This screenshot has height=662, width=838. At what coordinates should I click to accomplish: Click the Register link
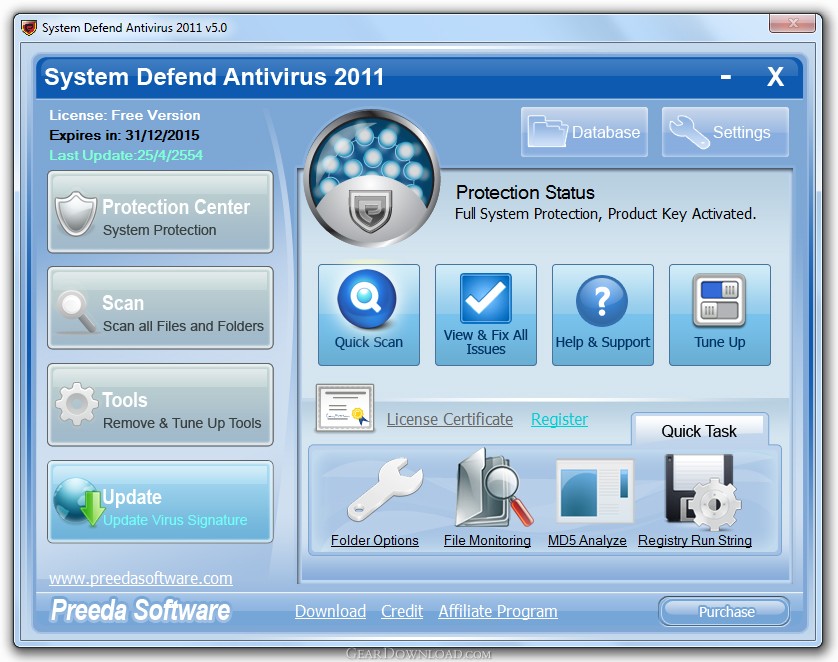point(560,419)
